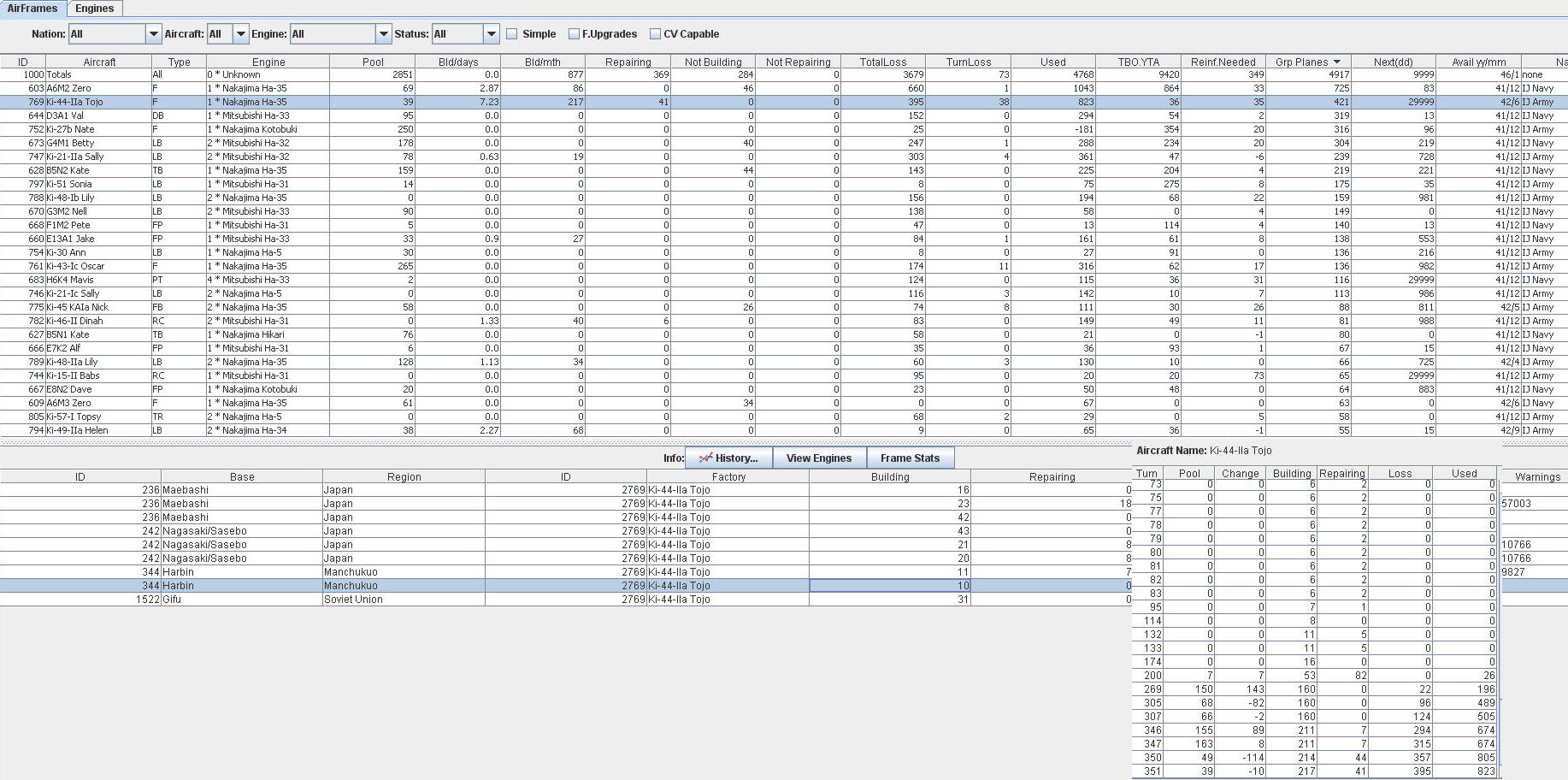Sort airframes by the Aircraft column header

coord(99,62)
